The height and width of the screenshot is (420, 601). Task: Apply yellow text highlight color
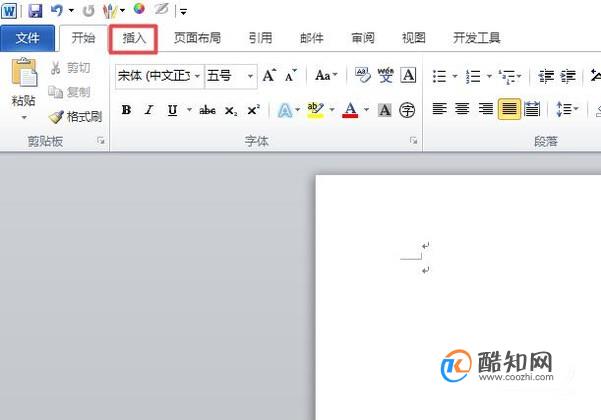pyautogui.click(x=315, y=110)
